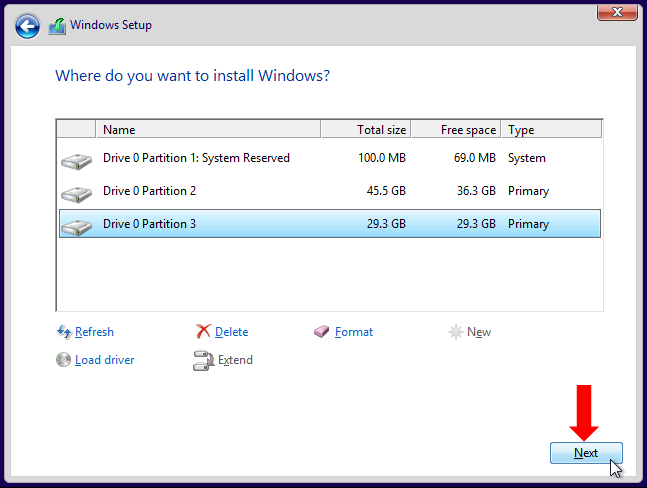This screenshot has width=647, height=488.
Task: Click the Windows Setup title icon
Action: coord(57,26)
